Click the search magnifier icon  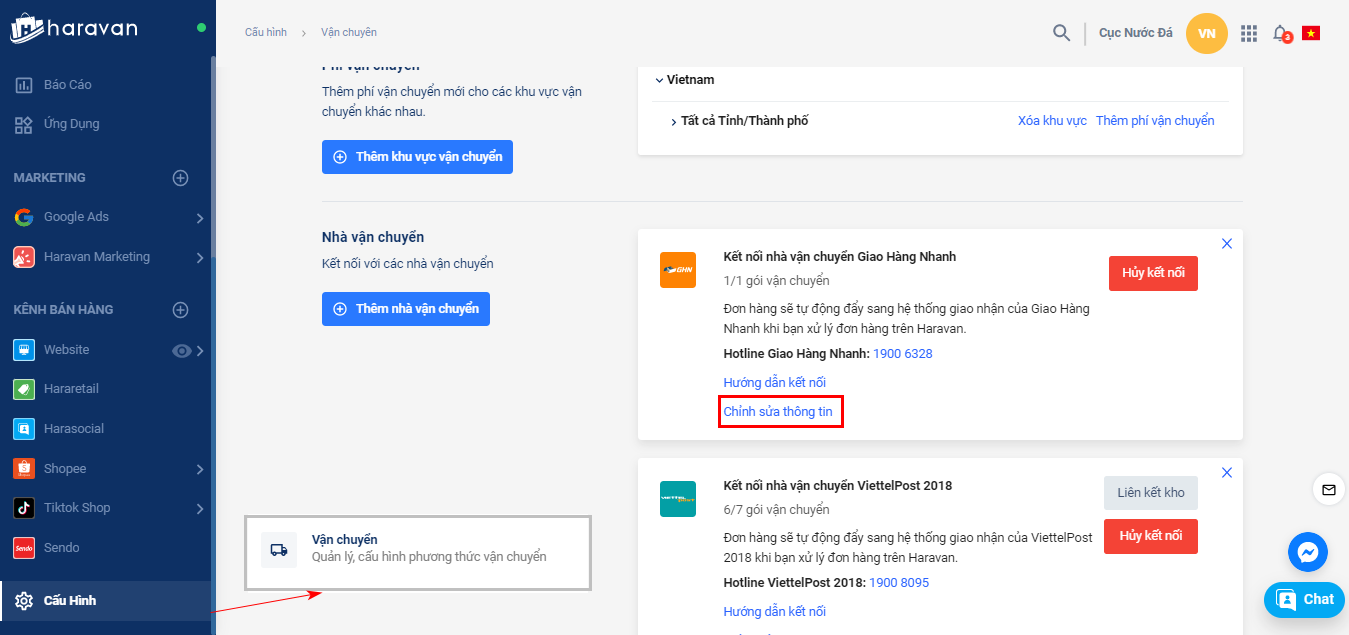click(1061, 33)
